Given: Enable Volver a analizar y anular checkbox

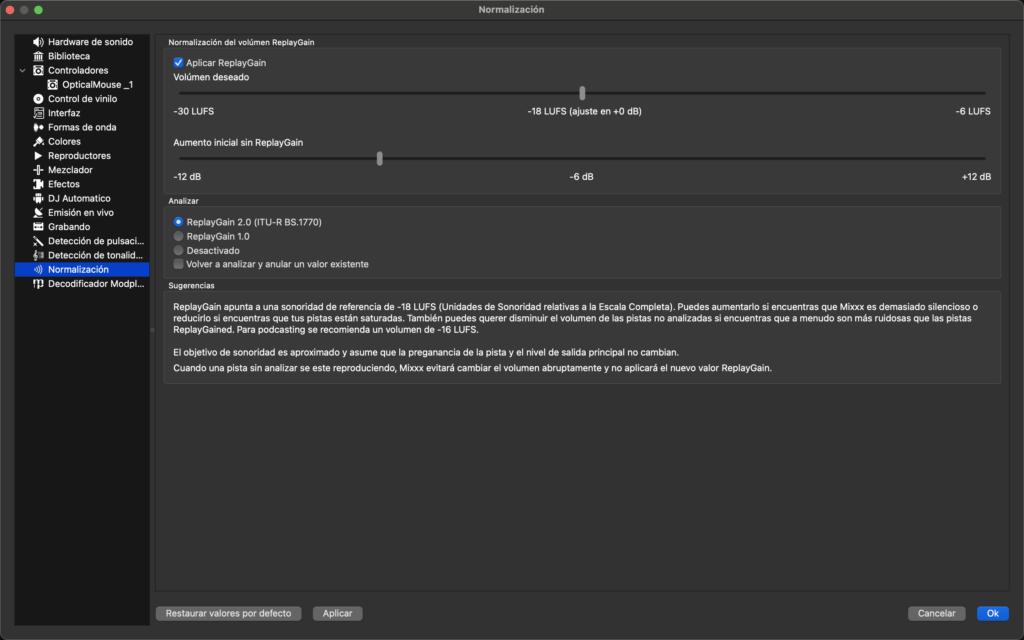Looking at the screenshot, I should tap(178, 264).
